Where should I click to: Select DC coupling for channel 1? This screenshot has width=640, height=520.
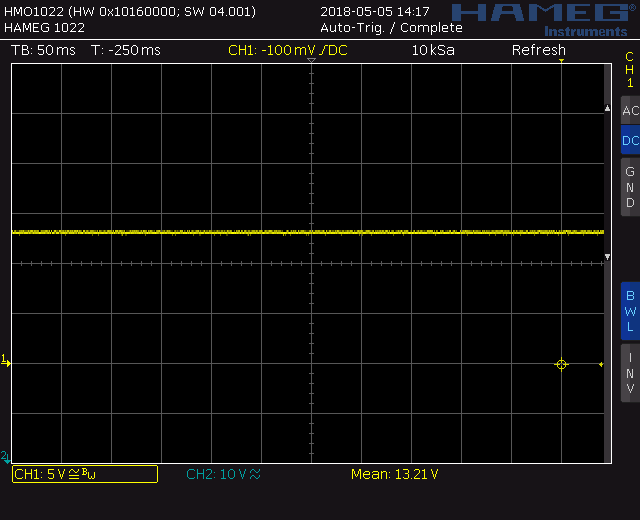click(629, 141)
